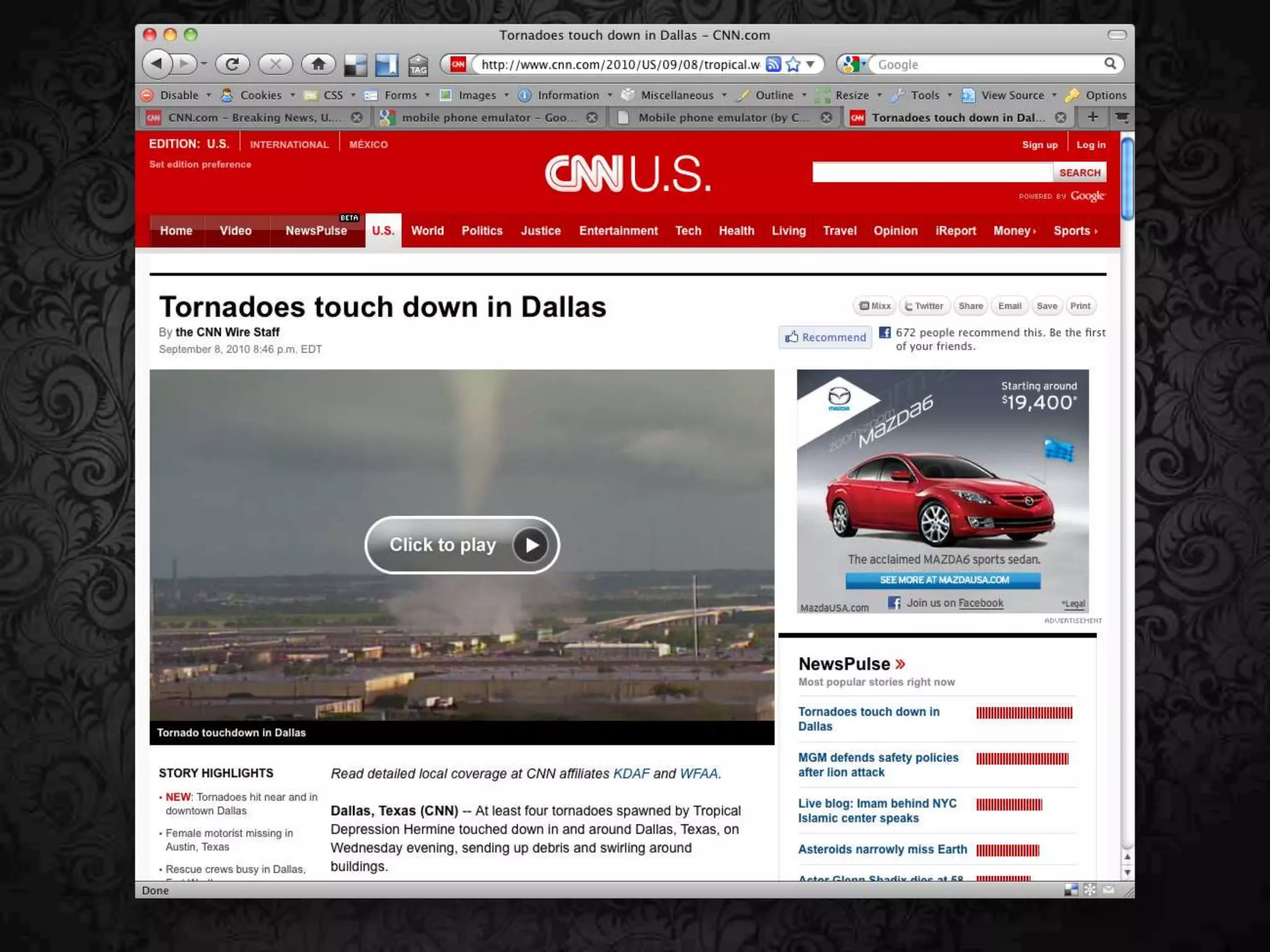Viewport: 1270px width, 952px height.
Task: Bookmark page with the star icon
Action: click(x=793, y=64)
